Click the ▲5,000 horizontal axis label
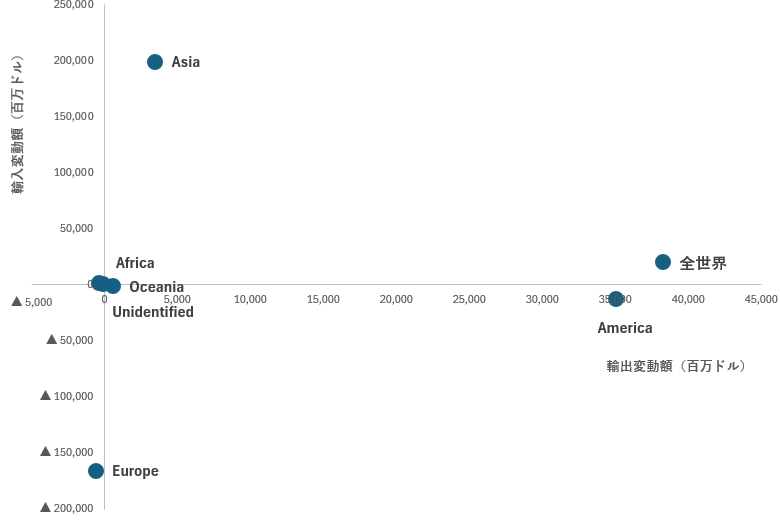 (x=32, y=302)
